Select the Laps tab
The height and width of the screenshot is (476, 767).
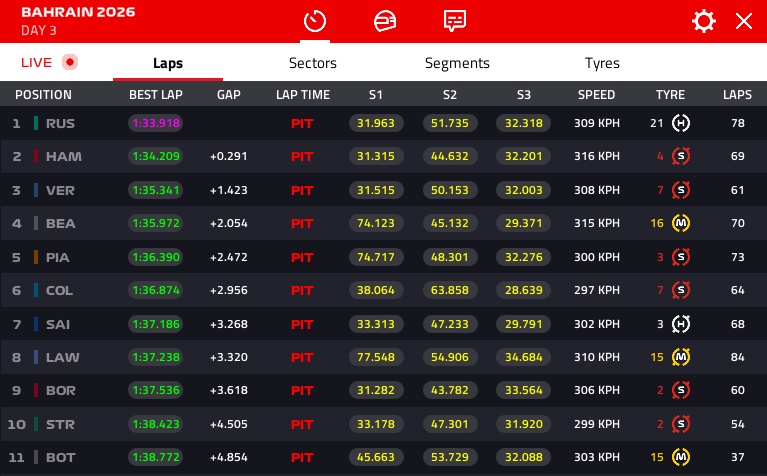(168, 63)
